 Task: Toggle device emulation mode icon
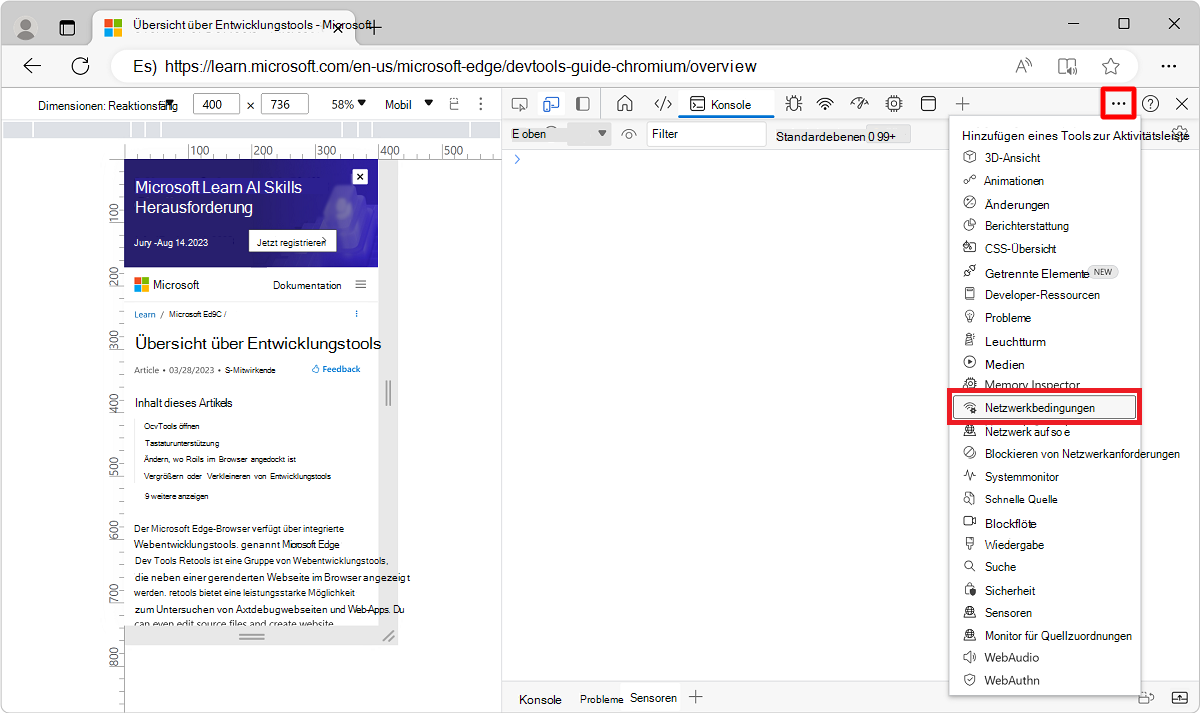551,103
